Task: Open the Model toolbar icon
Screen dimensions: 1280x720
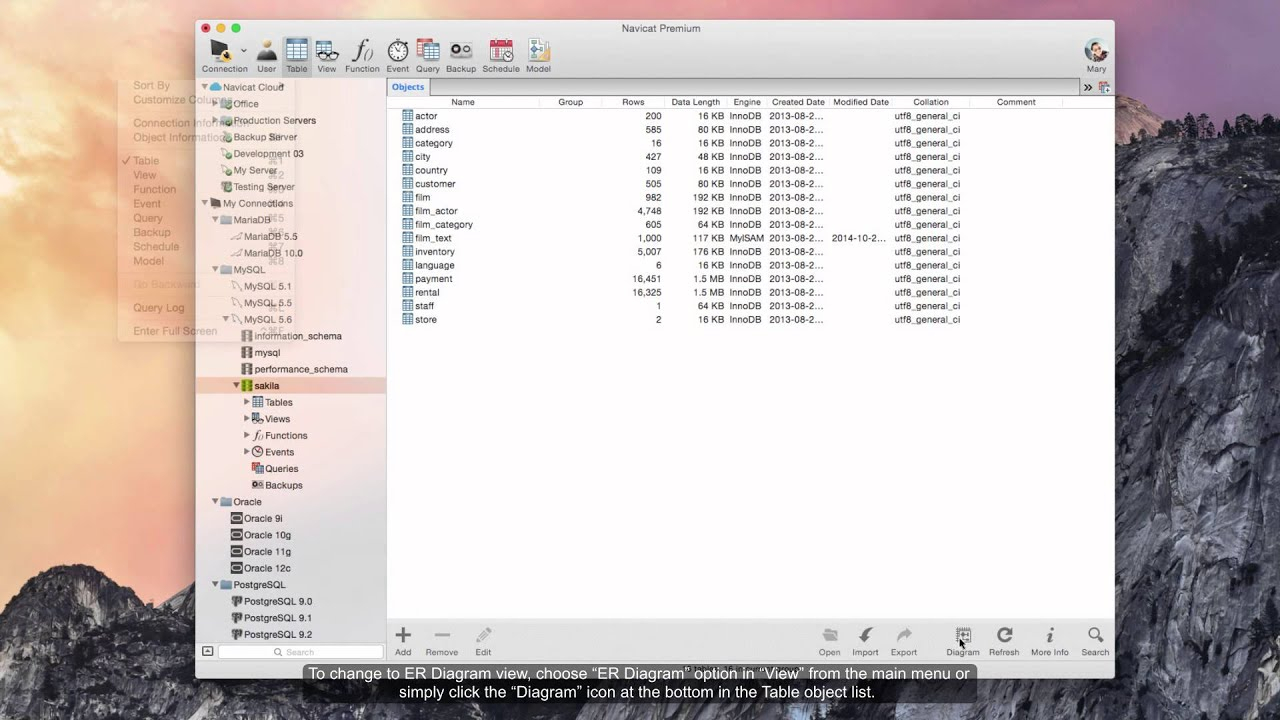Action: [538, 51]
